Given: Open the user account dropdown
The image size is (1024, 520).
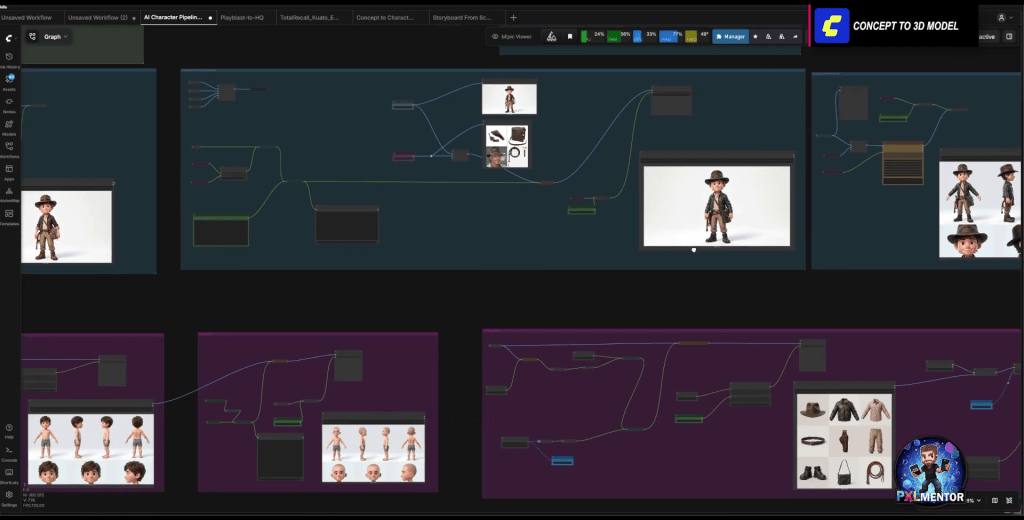Looking at the screenshot, I should pos(1003,18).
